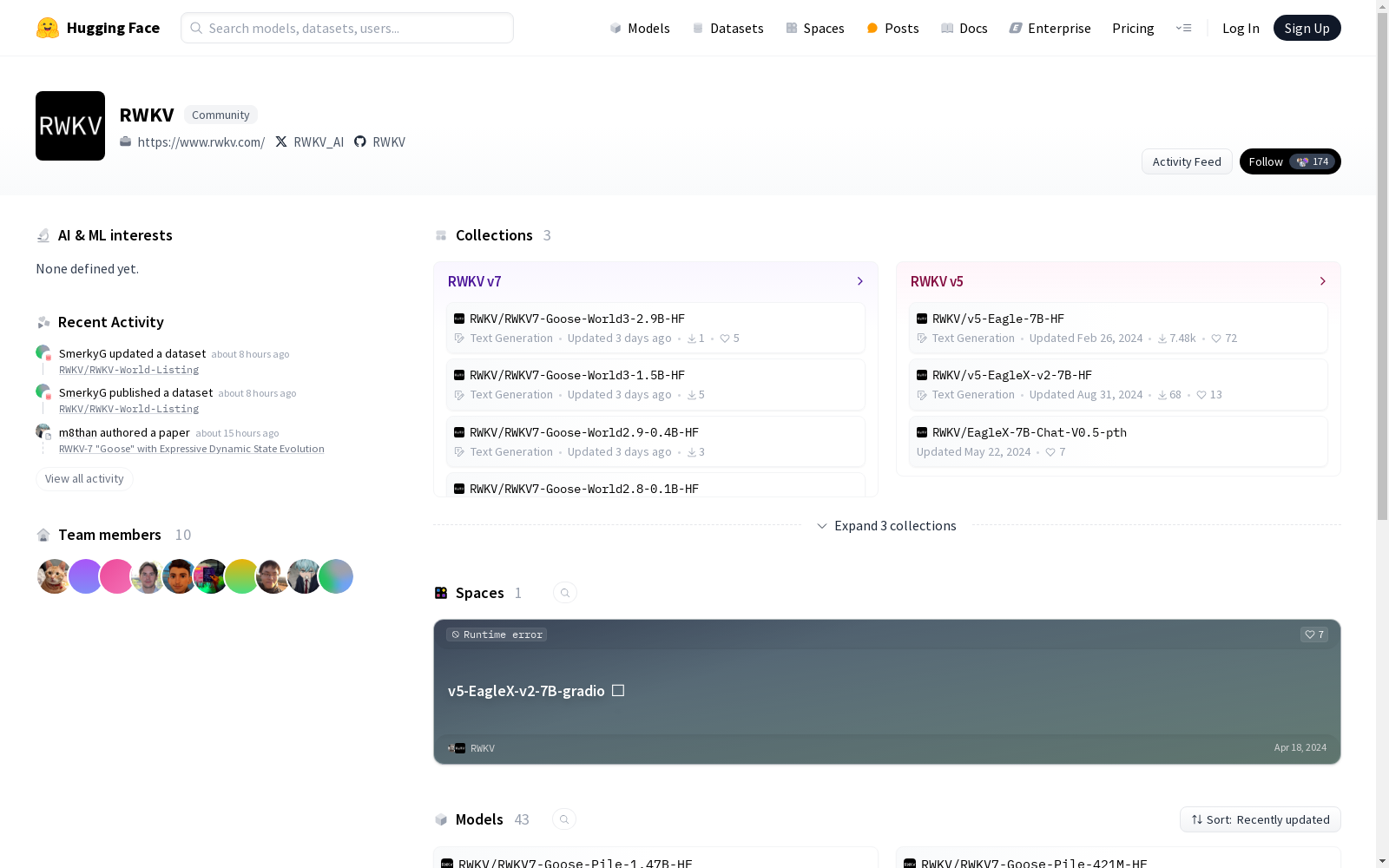The width and height of the screenshot is (1389, 868).
Task: Open the RWKV organization avatar
Action: click(70, 126)
